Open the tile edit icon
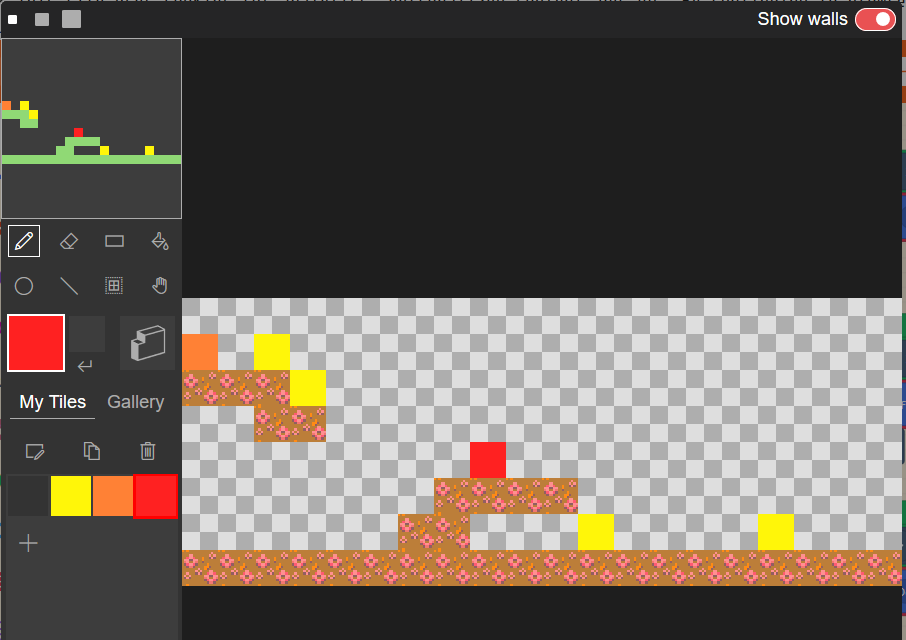 click(35, 451)
